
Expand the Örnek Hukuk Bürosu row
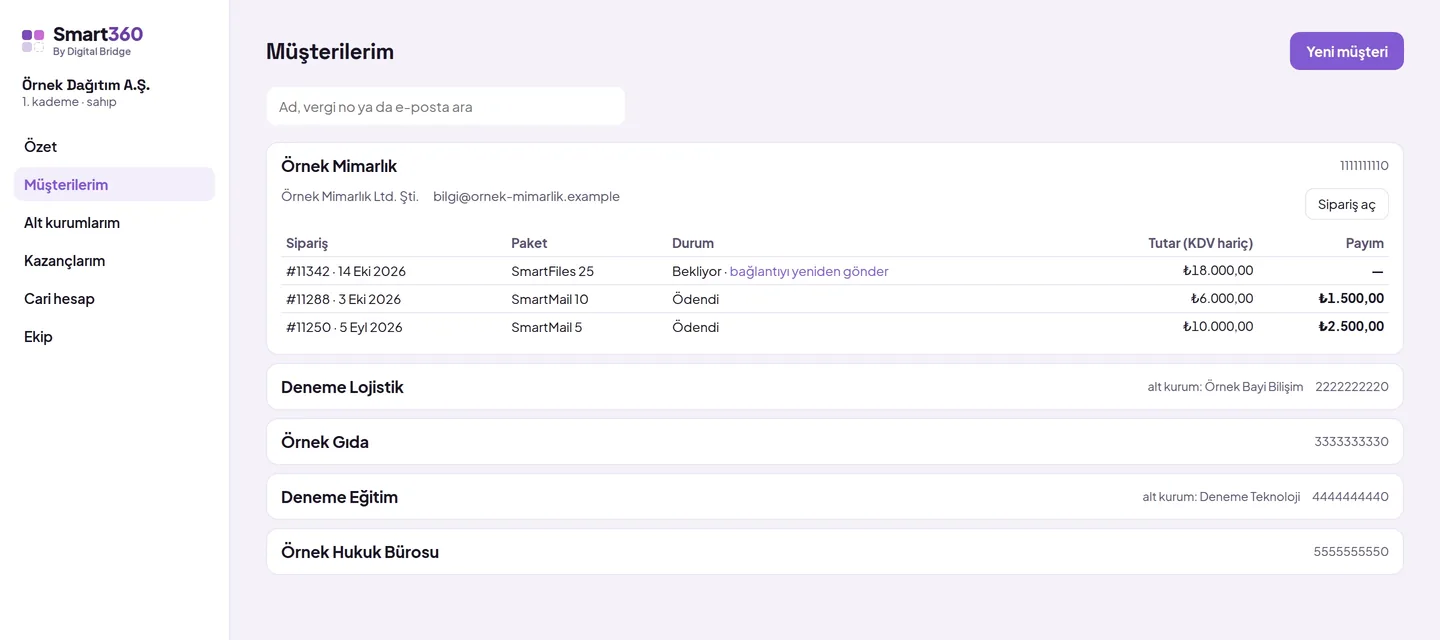tap(834, 551)
